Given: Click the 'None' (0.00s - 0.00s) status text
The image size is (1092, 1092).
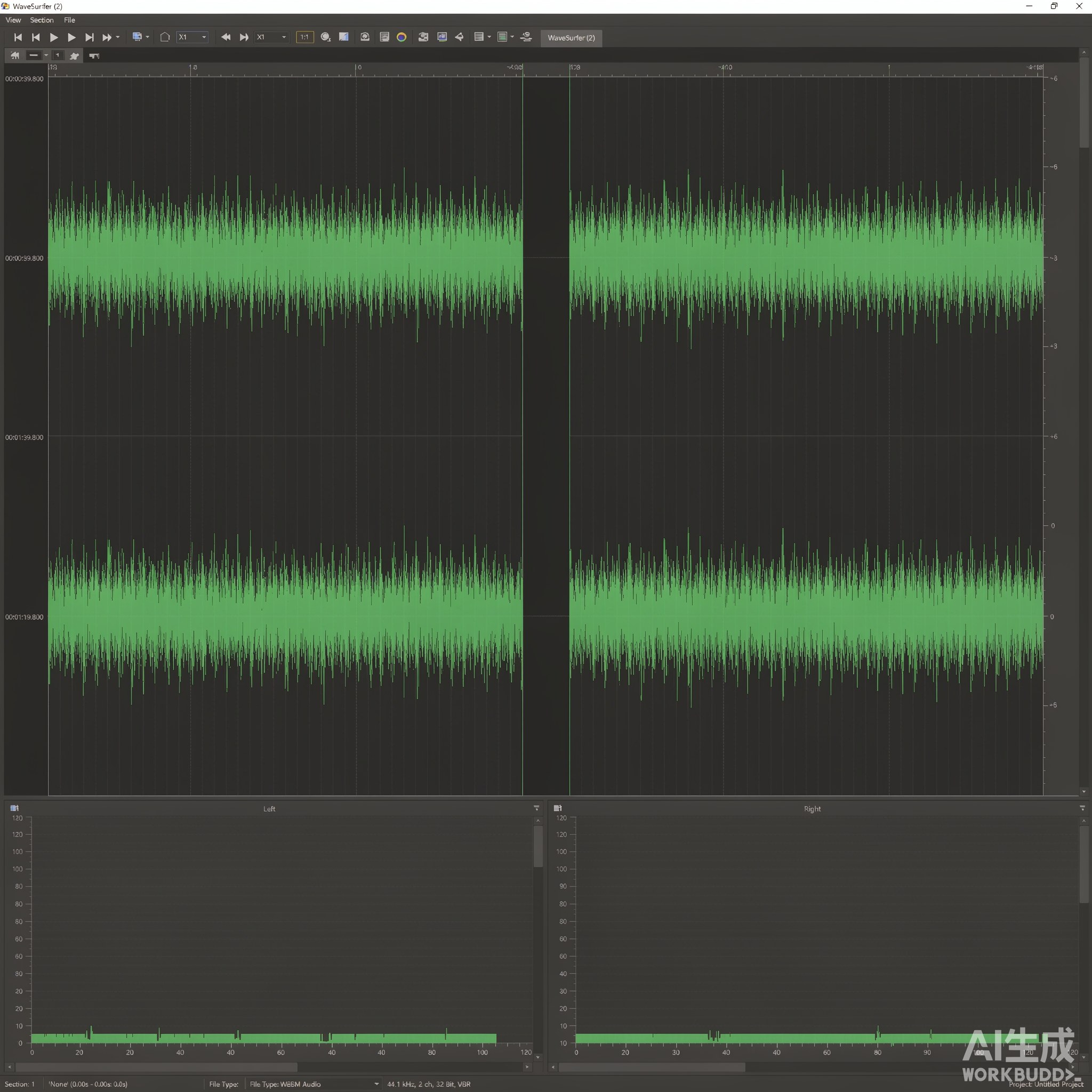Looking at the screenshot, I should point(88,1084).
